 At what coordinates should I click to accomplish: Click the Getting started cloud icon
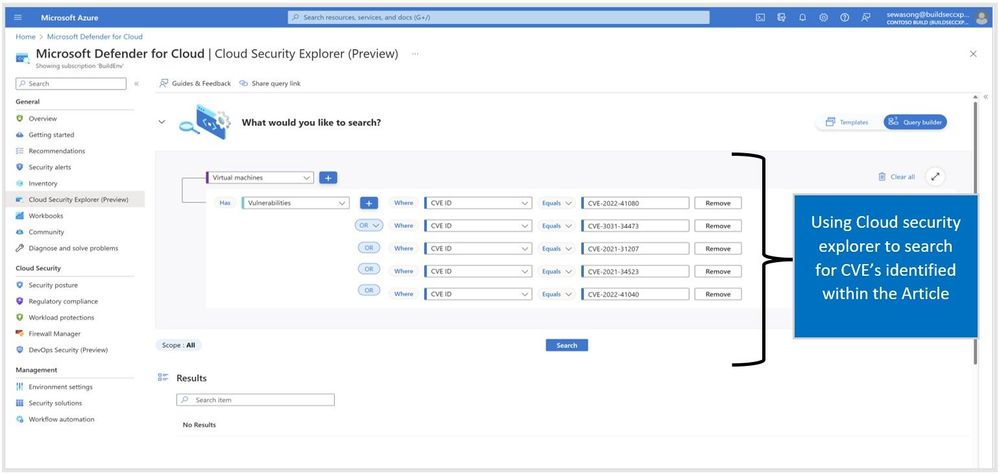pos(20,135)
